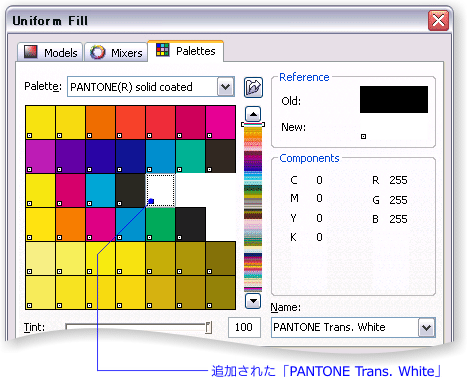Choose the orange swatch in the top row

pos(101,122)
